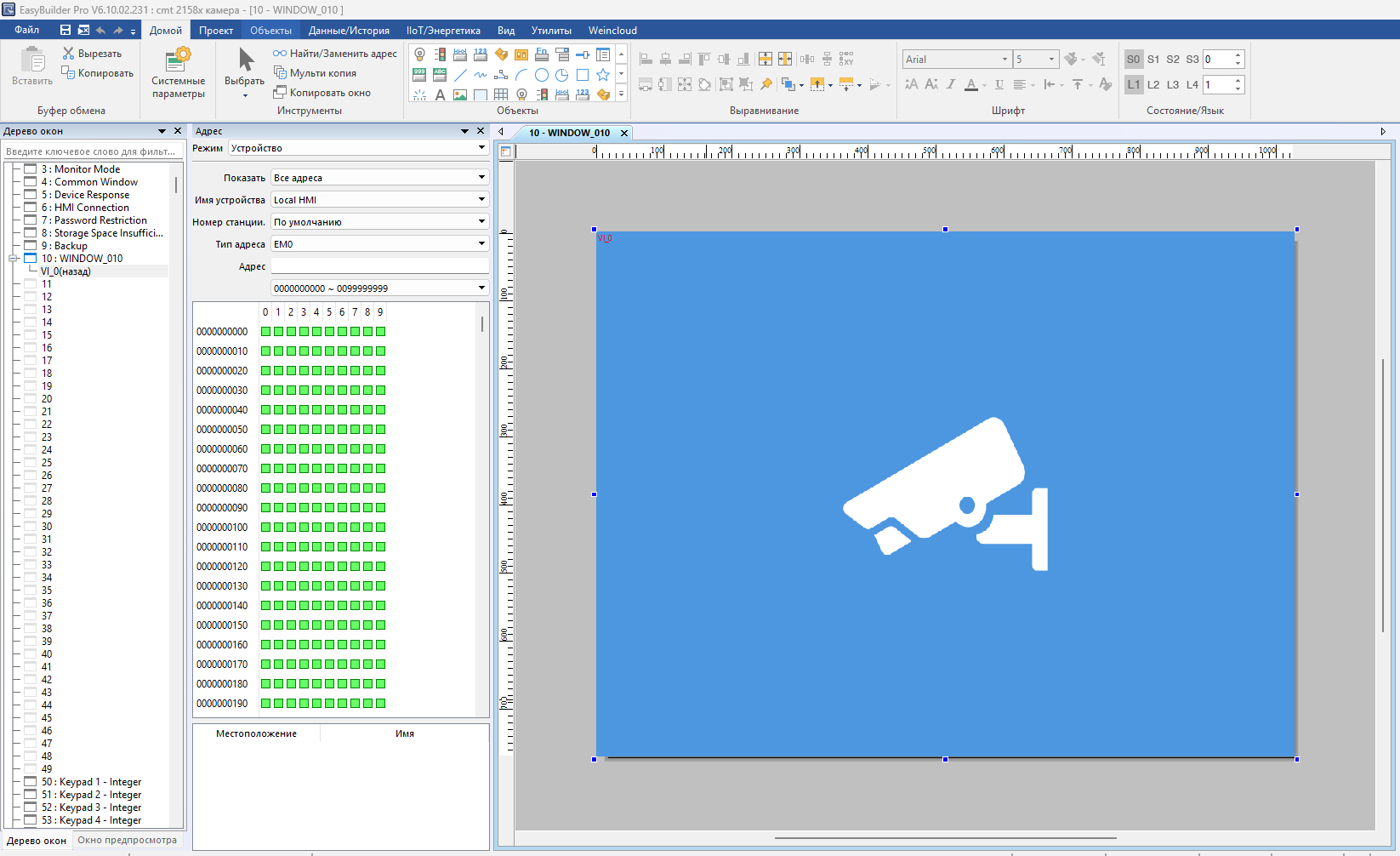
Task: Select the Bit Lamp object icon
Action: click(419, 54)
